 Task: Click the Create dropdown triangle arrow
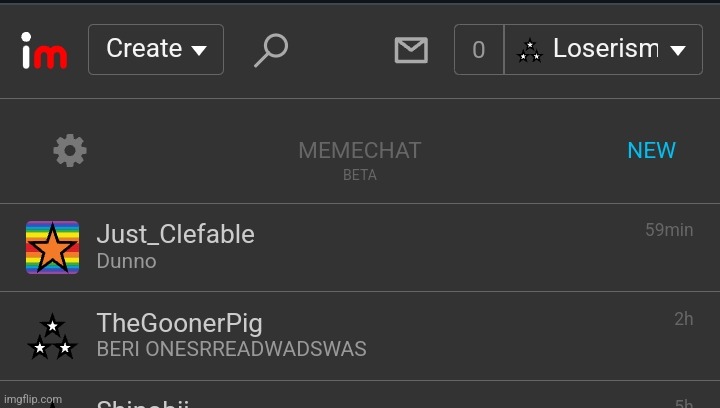(x=199, y=50)
